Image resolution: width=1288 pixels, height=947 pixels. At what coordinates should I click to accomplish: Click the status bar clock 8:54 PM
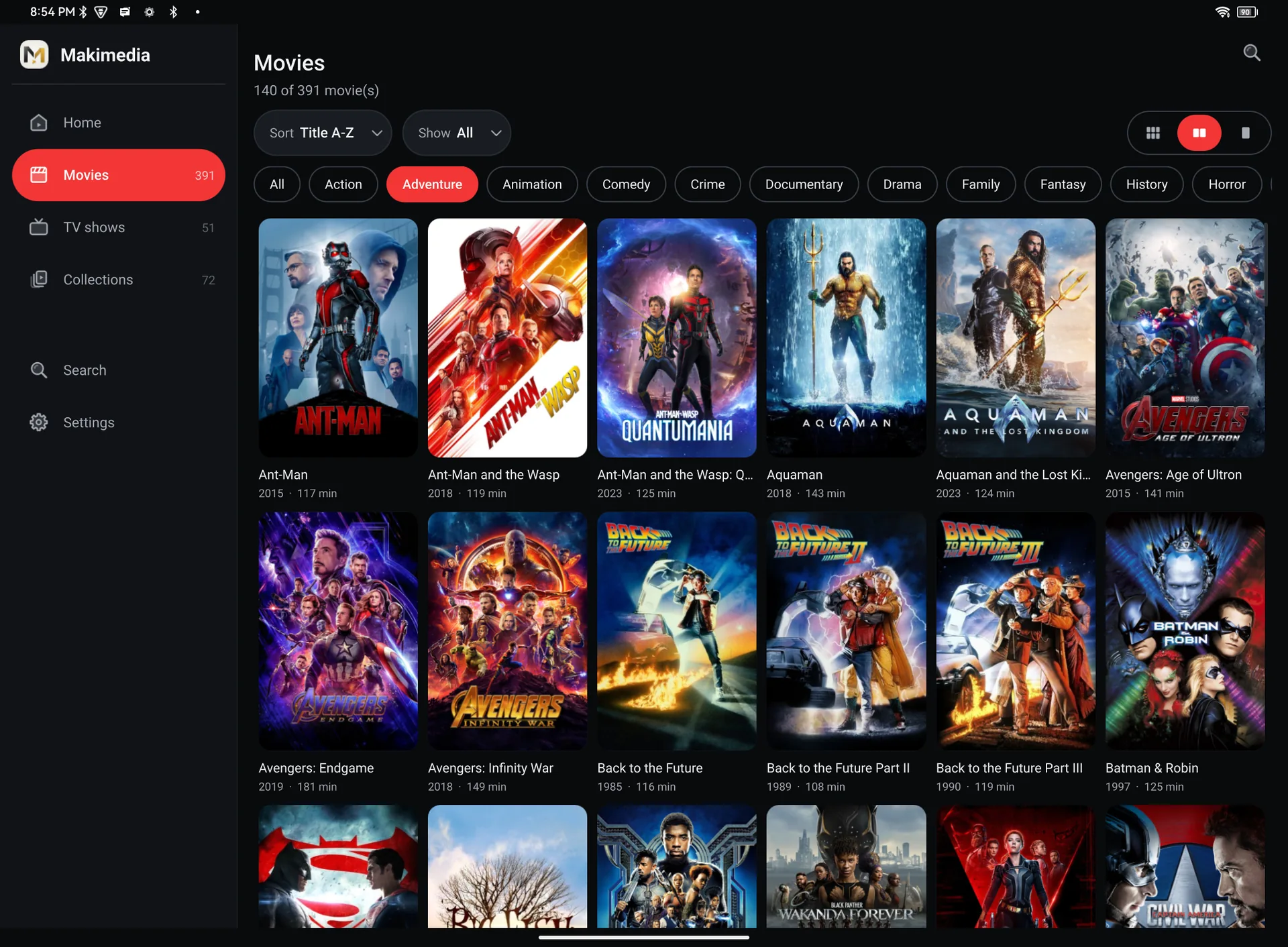52,12
